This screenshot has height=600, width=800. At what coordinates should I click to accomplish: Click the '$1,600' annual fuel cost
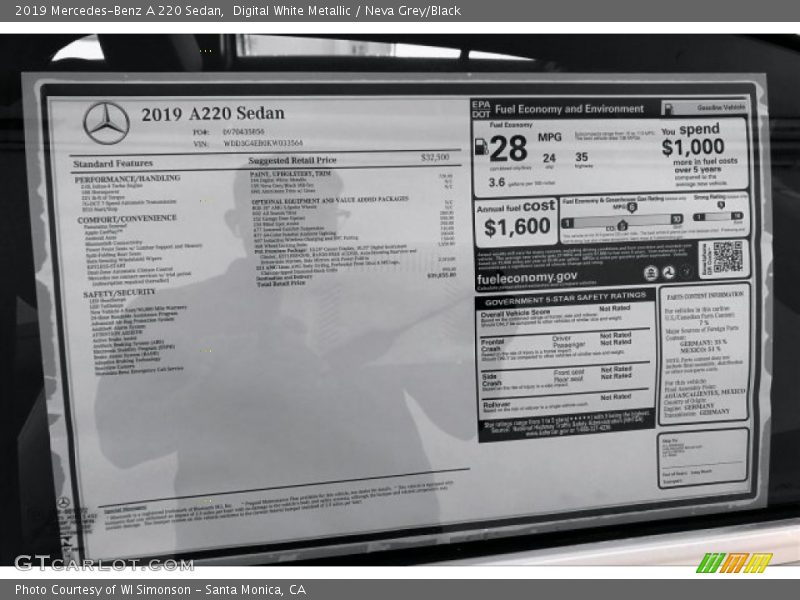pyautogui.click(x=517, y=227)
